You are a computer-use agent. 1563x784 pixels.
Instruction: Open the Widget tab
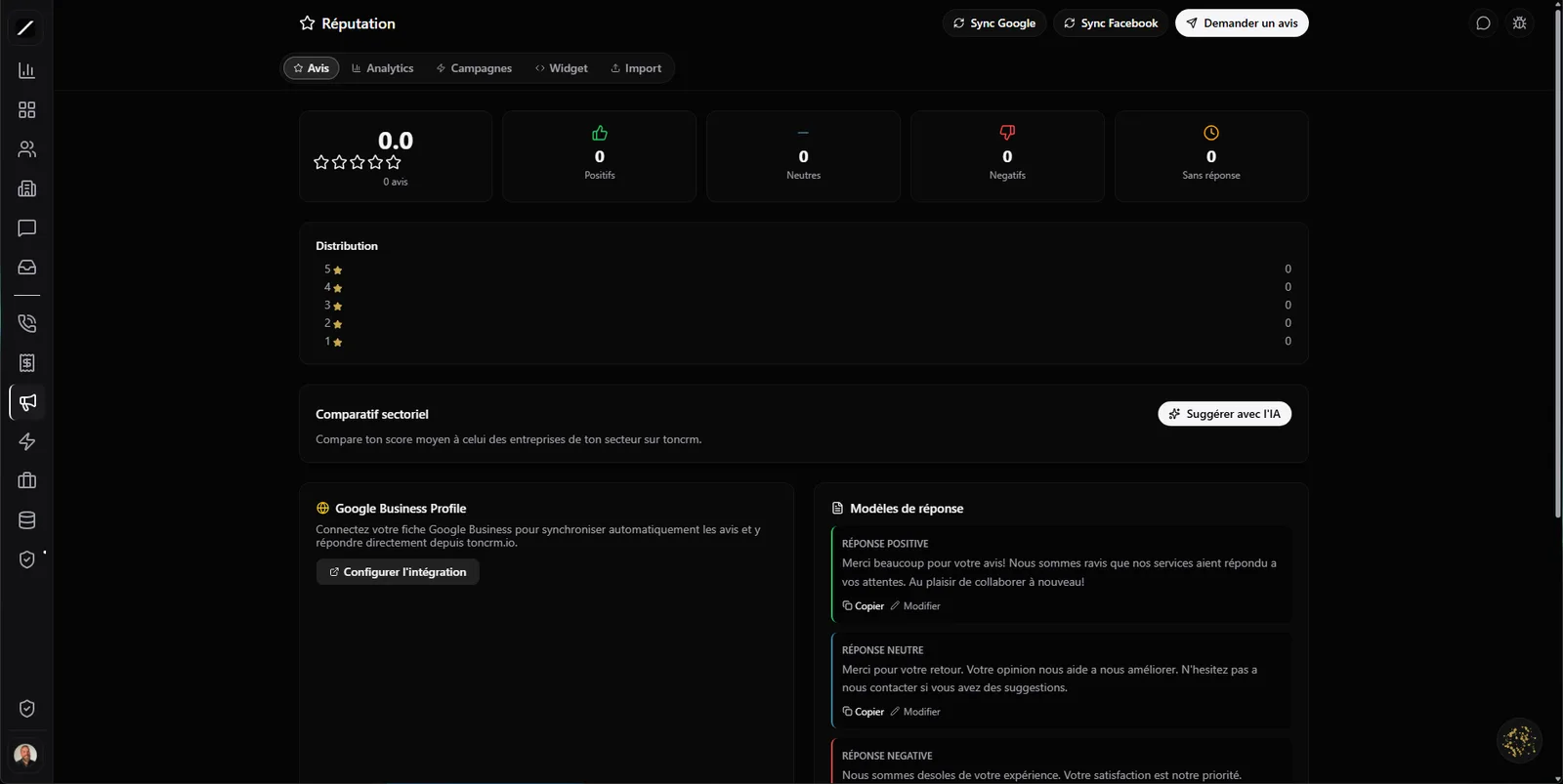[562, 68]
